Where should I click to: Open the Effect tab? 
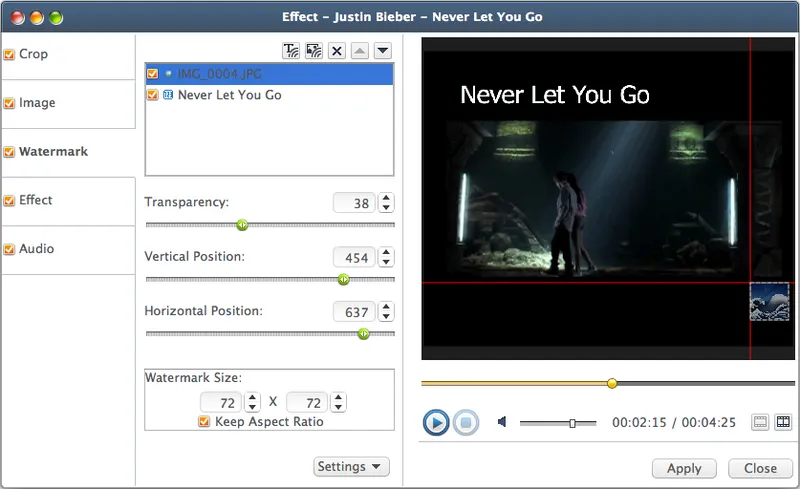pos(68,200)
